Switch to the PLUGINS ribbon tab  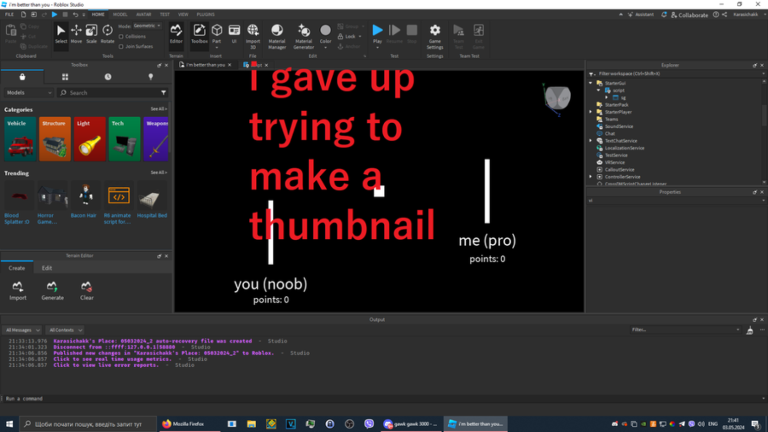point(206,15)
